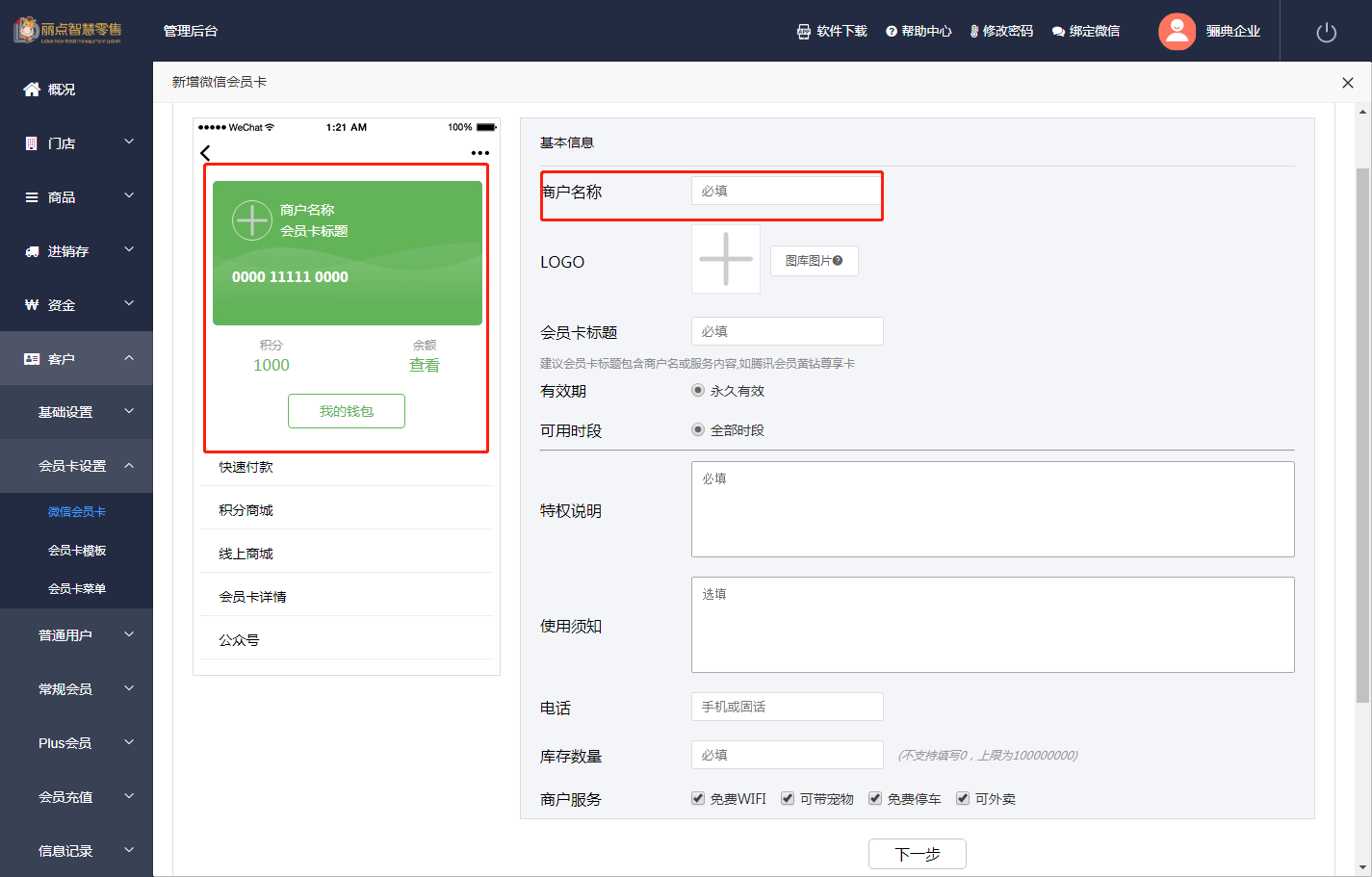
Task: Click the 门店 building icon
Action: click(x=32, y=143)
